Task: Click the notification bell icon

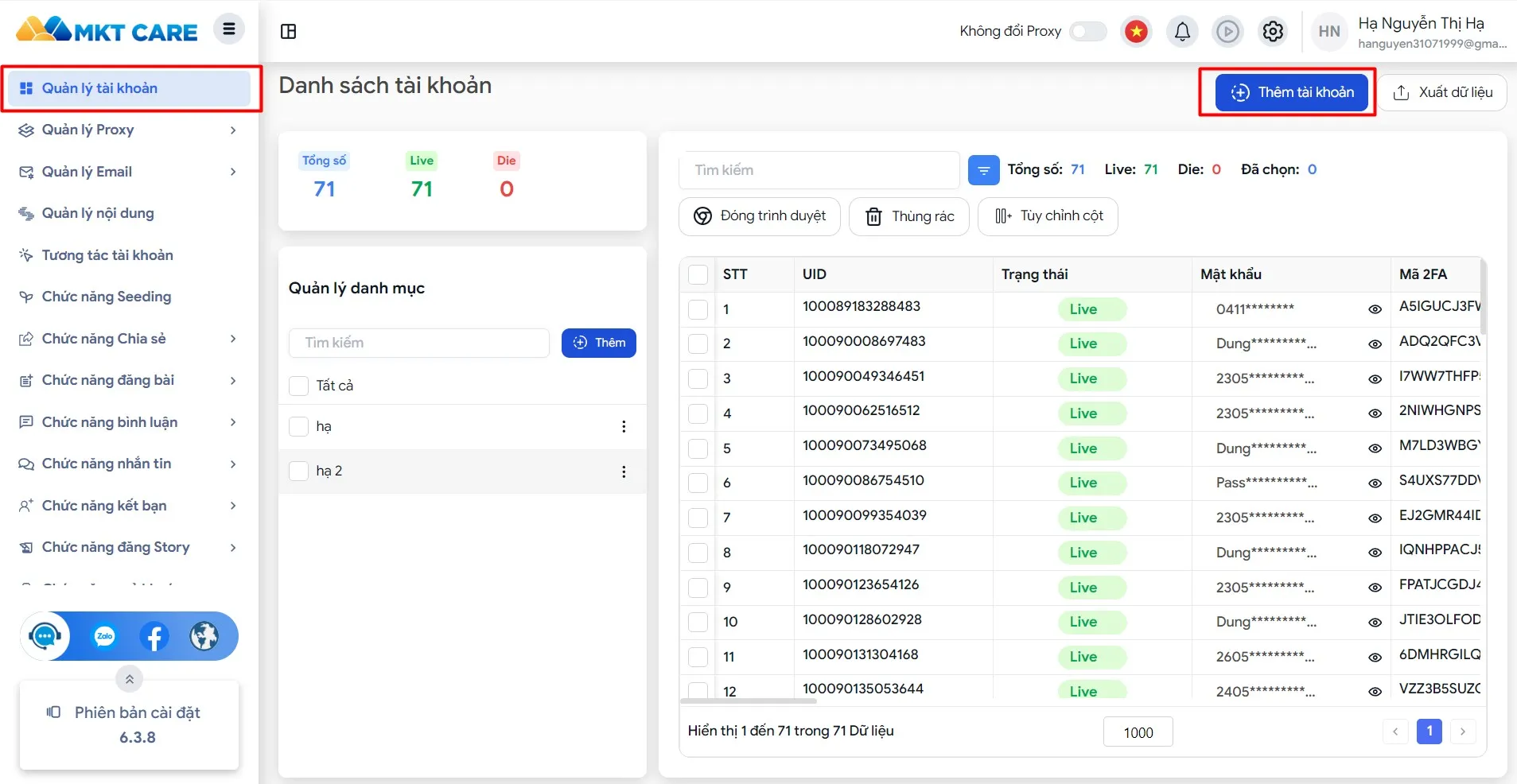Action: 1182,32
